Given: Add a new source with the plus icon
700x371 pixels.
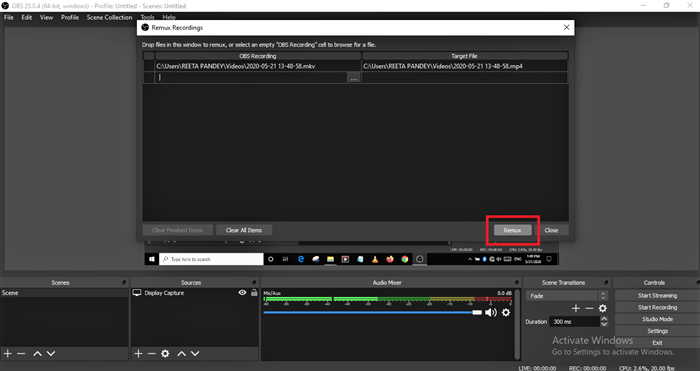Looking at the screenshot, I should pos(138,354).
